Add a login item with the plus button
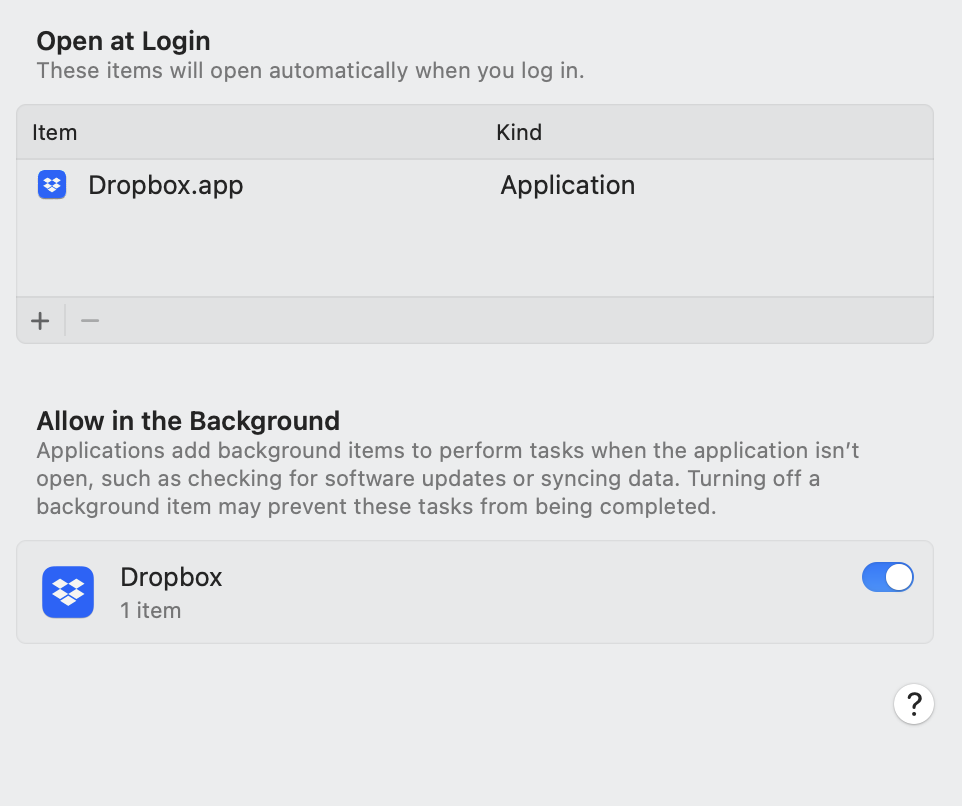Screen dimensions: 962x806 [40, 321]
